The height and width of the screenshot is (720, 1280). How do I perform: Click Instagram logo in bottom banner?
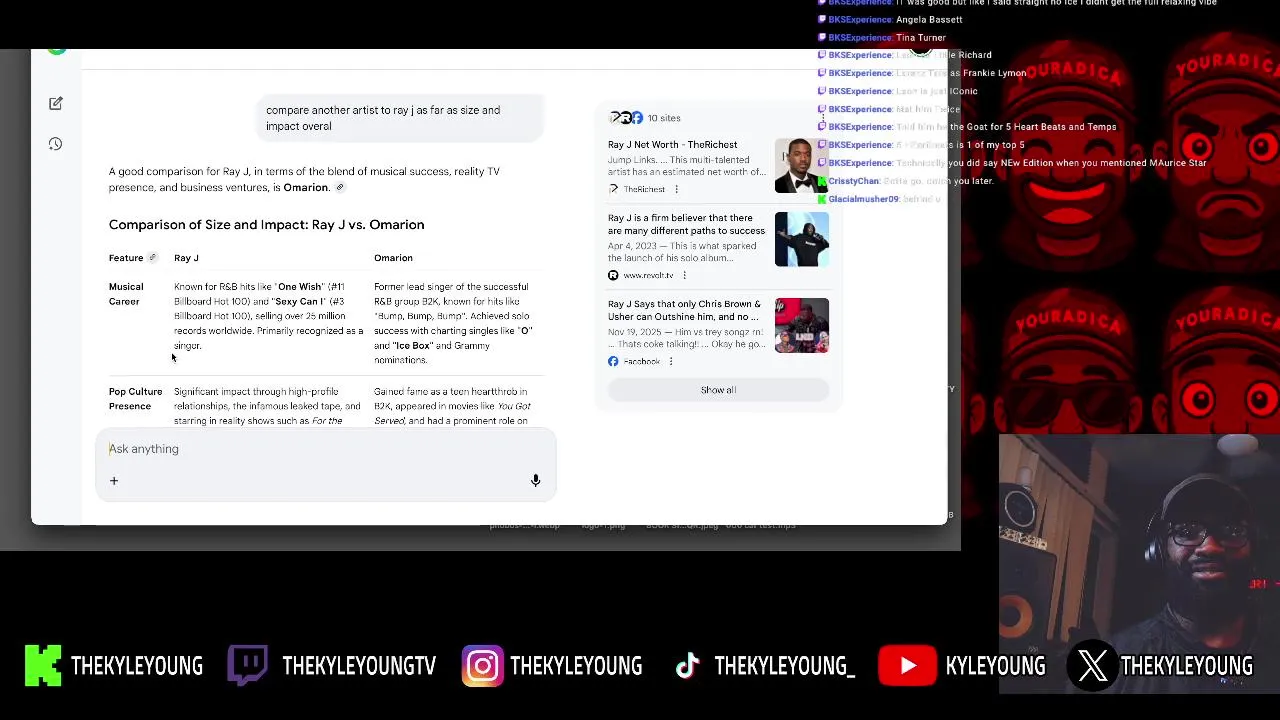pyautogui.click(x=482, y=666)
